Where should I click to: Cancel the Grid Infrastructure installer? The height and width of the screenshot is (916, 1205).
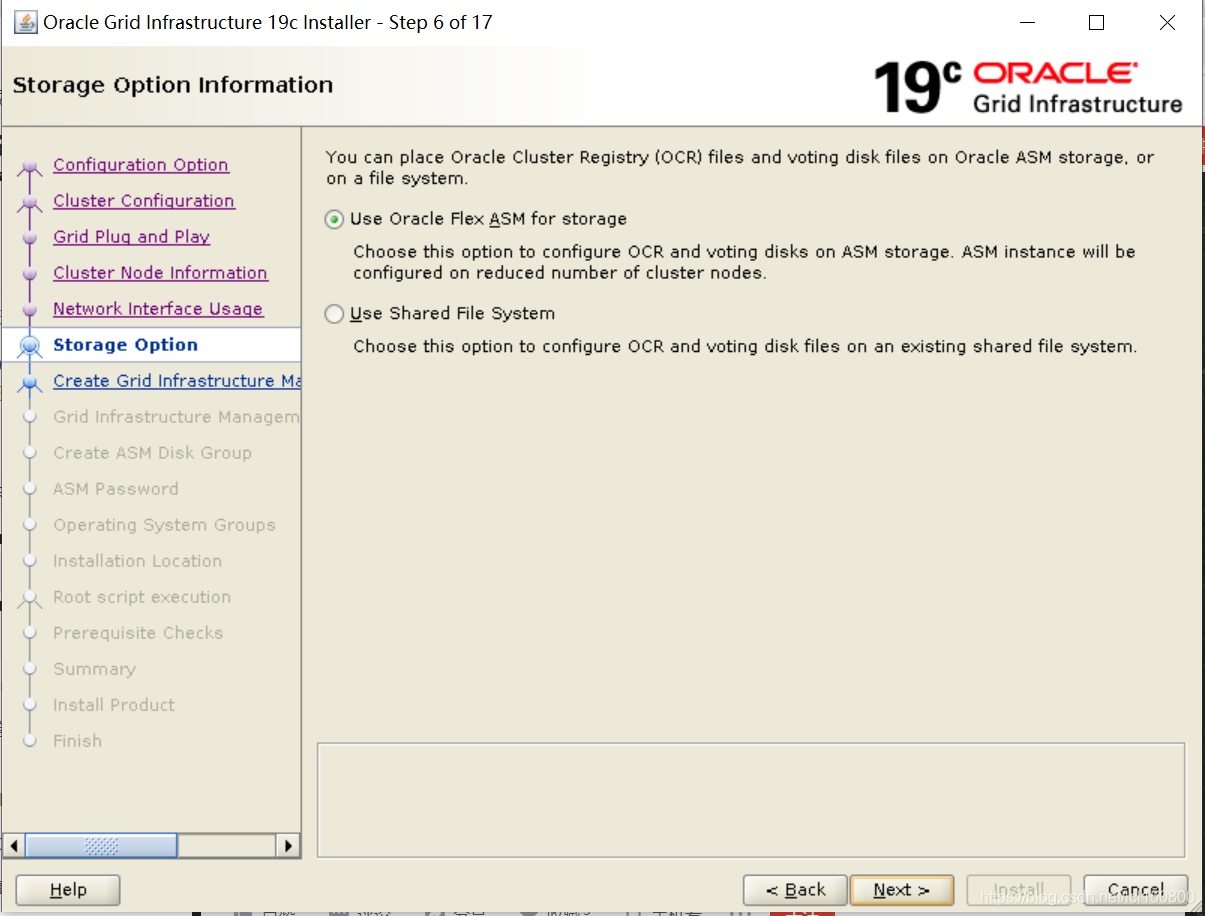1135,890
